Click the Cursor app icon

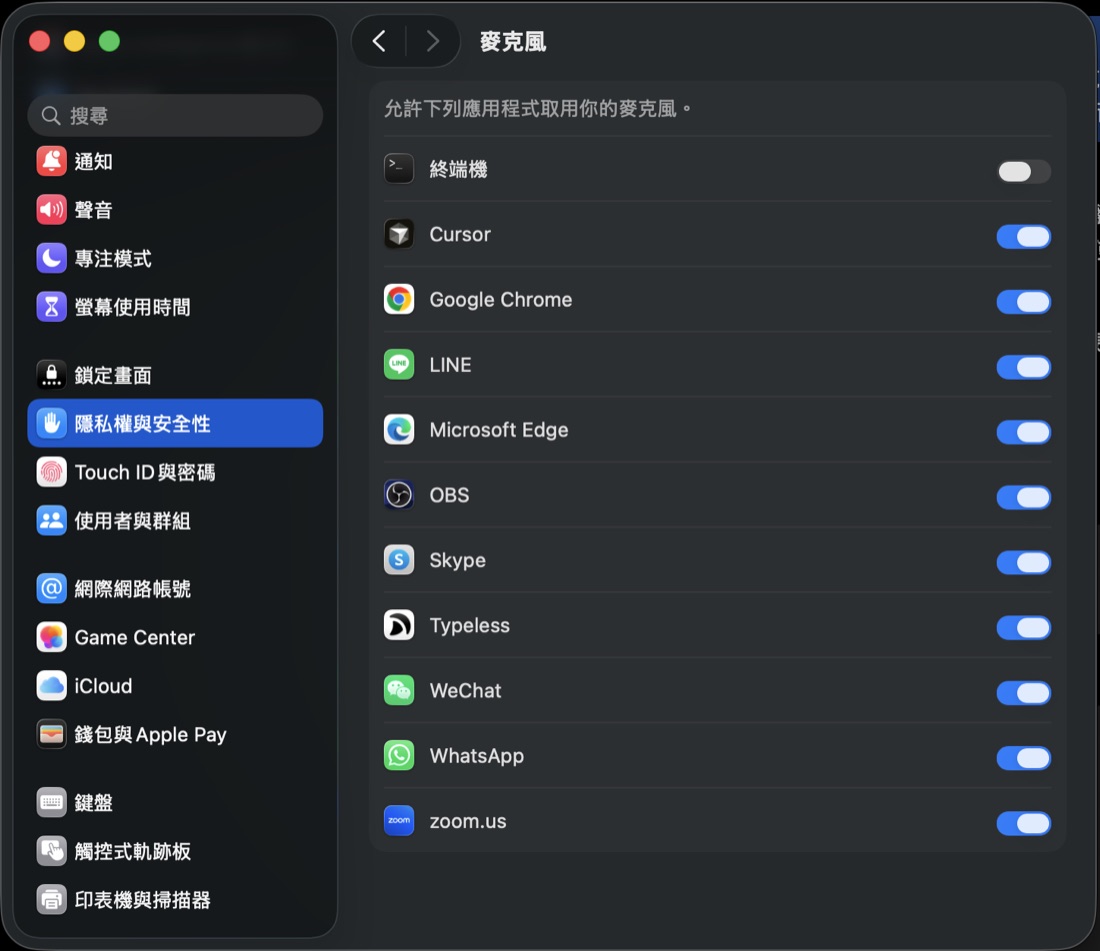[x=399, y=234]
